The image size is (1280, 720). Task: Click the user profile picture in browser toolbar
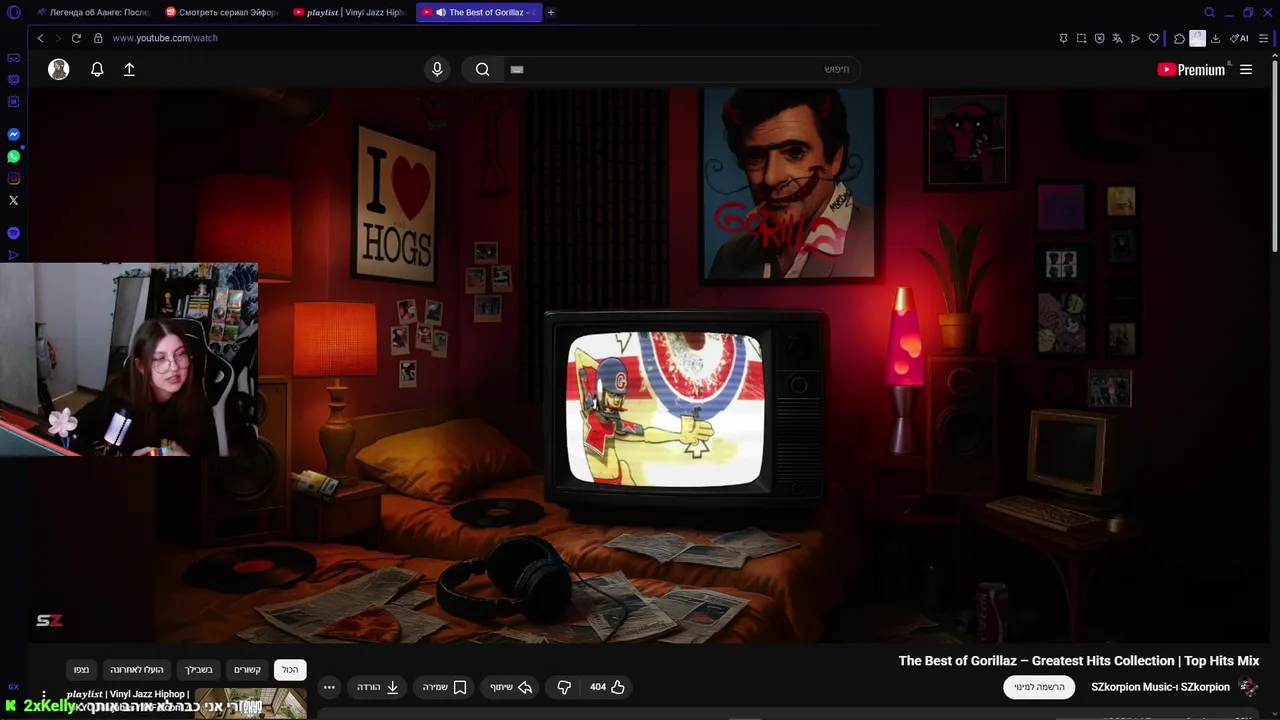pyautogui.click(x=1197, y=38)
